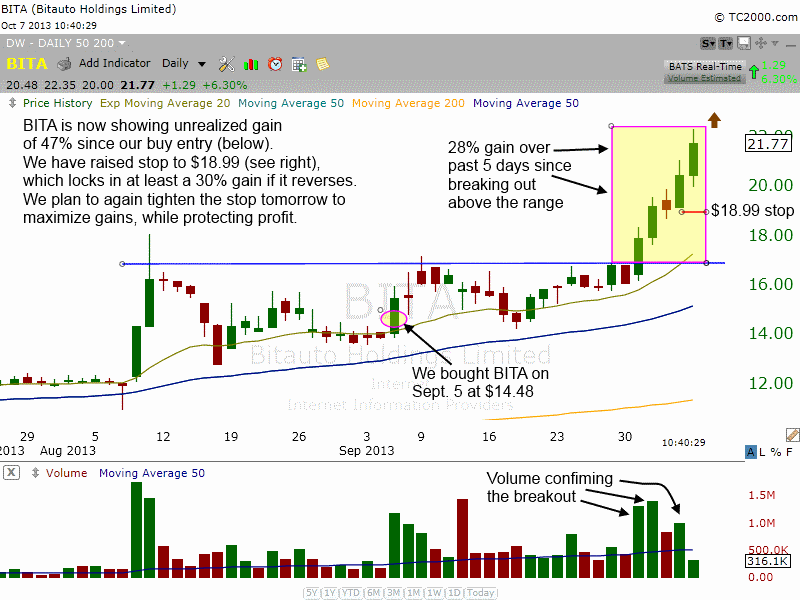800x600 pixels.
Task: Set chart range to 1D
Action: 454,593
